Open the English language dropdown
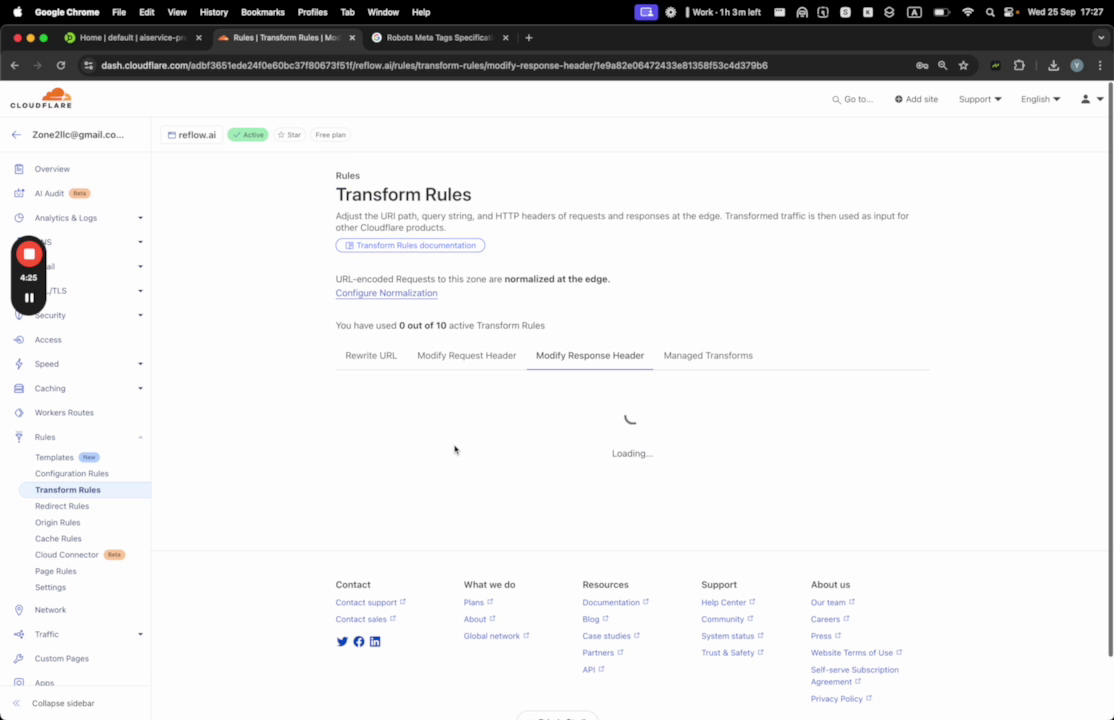 click(x=1040, y=99)
